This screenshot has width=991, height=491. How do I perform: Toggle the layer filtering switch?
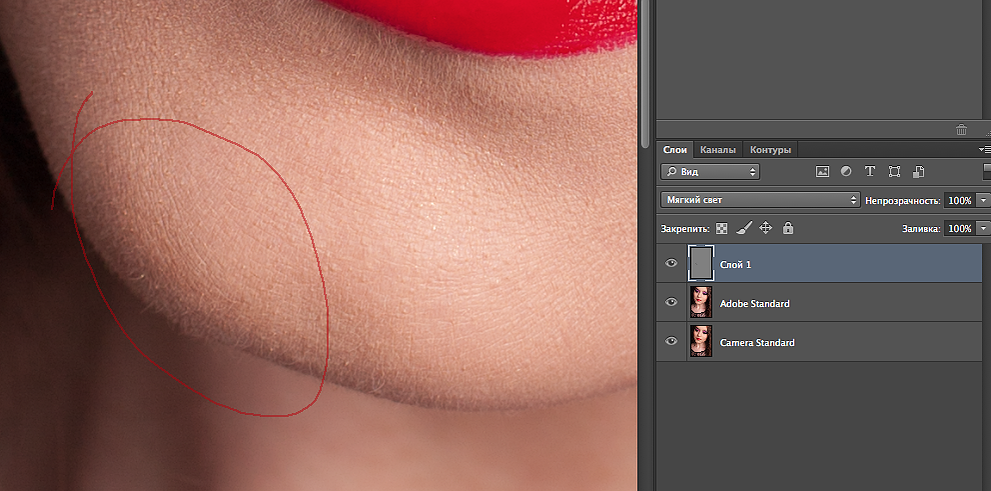pyautogui.click(x=987, y=171)
